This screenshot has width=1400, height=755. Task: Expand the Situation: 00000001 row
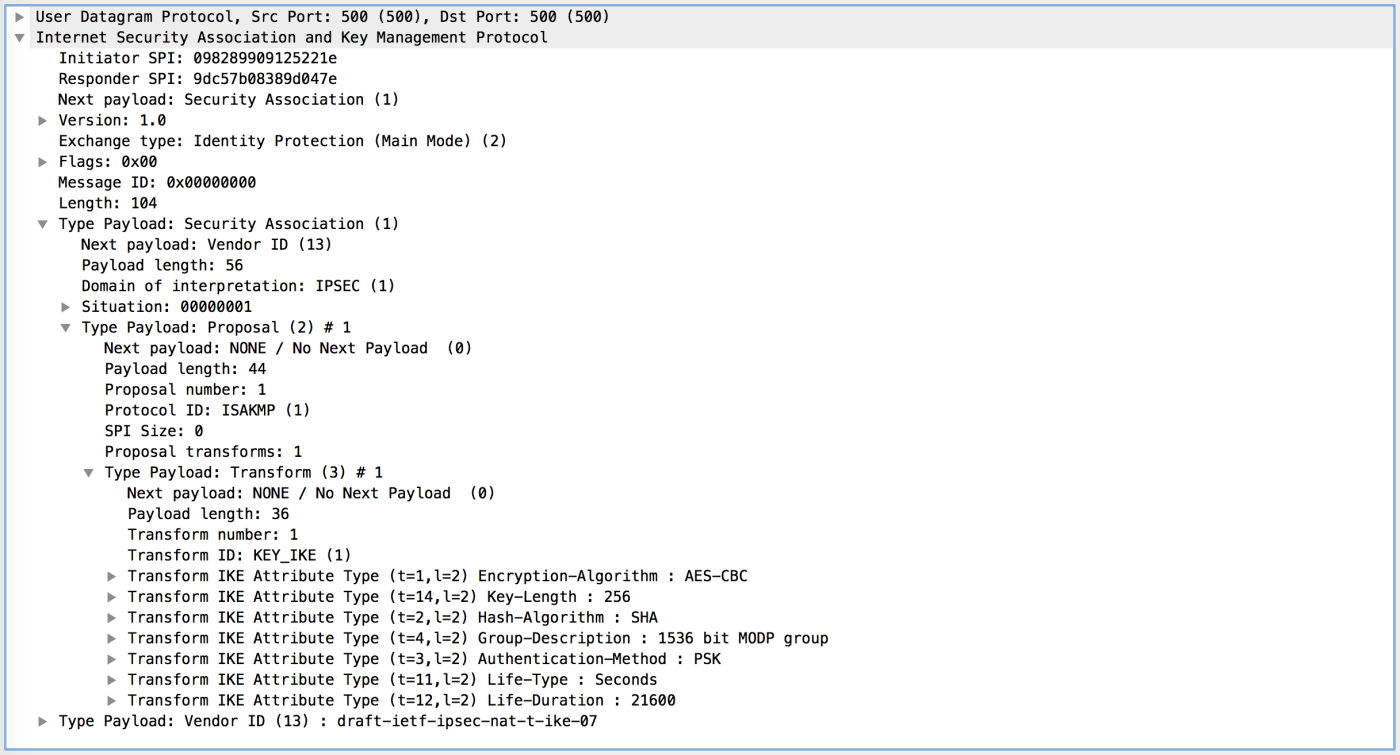tap(66, 306)
